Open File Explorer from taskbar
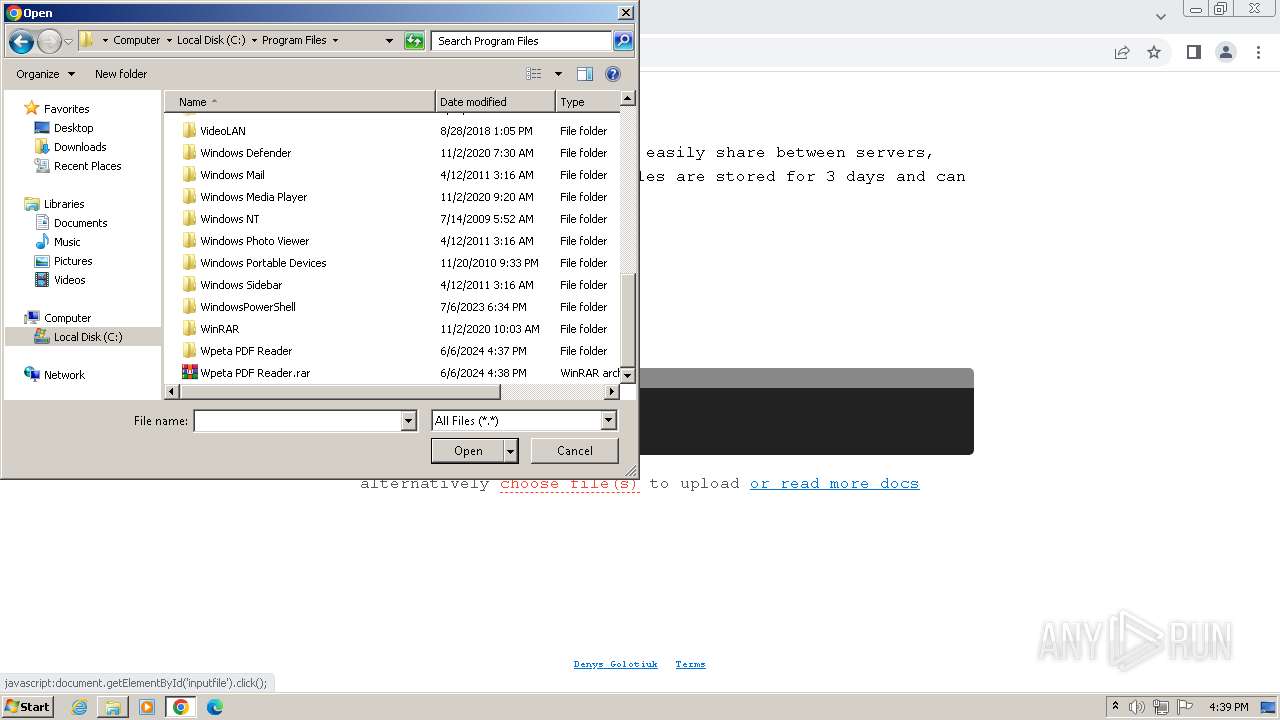 click(x=113, y=707)
